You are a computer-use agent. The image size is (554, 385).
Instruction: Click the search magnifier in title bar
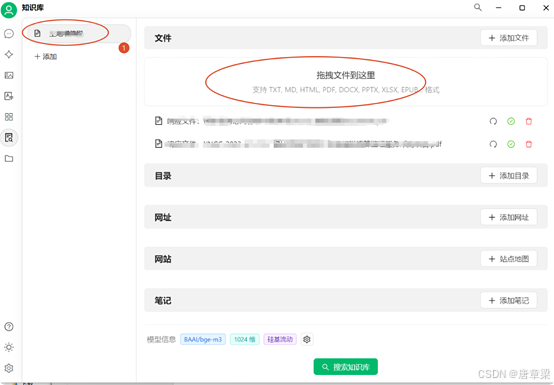point(478,7)
